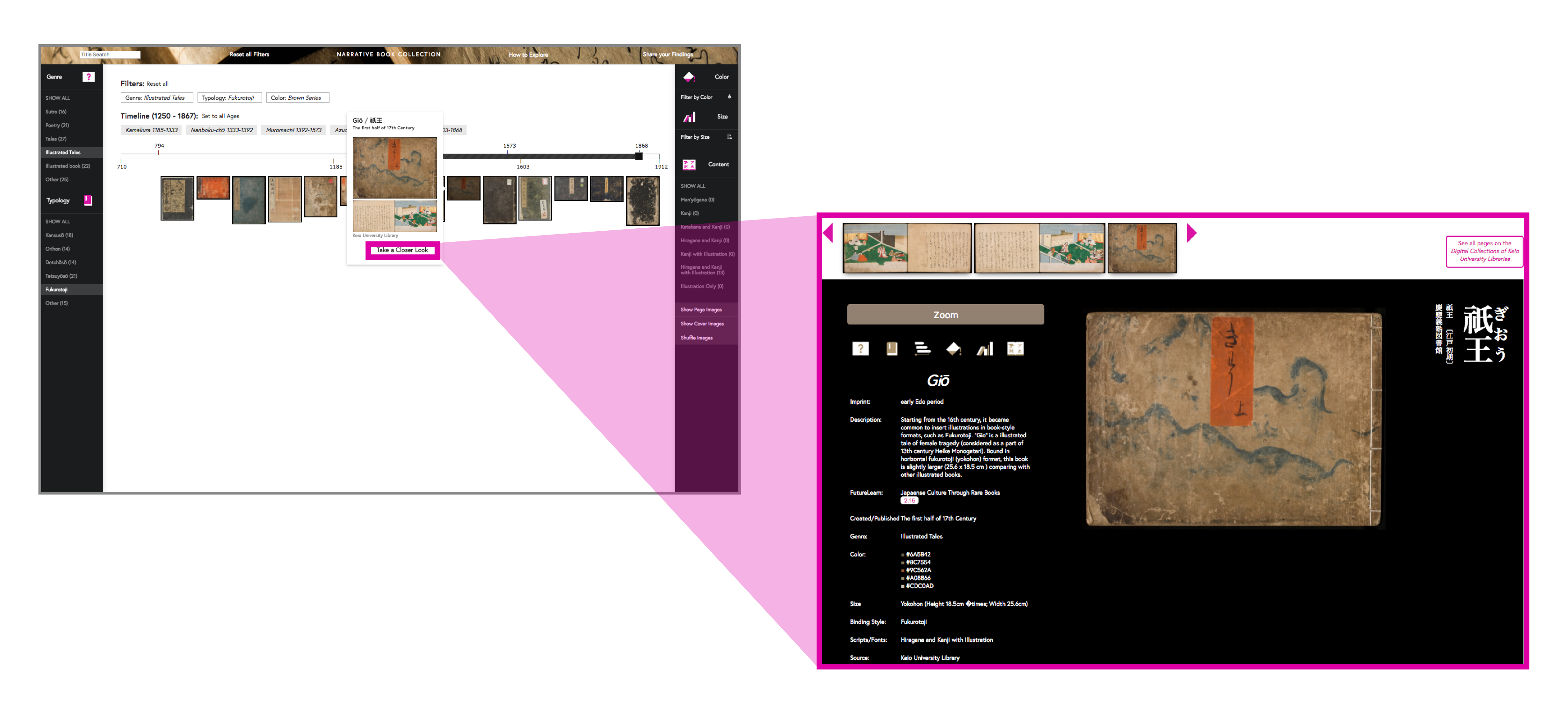Filter typology by Orihon (14)
Screen dimensions: 1568x719
tap(57, 249)
